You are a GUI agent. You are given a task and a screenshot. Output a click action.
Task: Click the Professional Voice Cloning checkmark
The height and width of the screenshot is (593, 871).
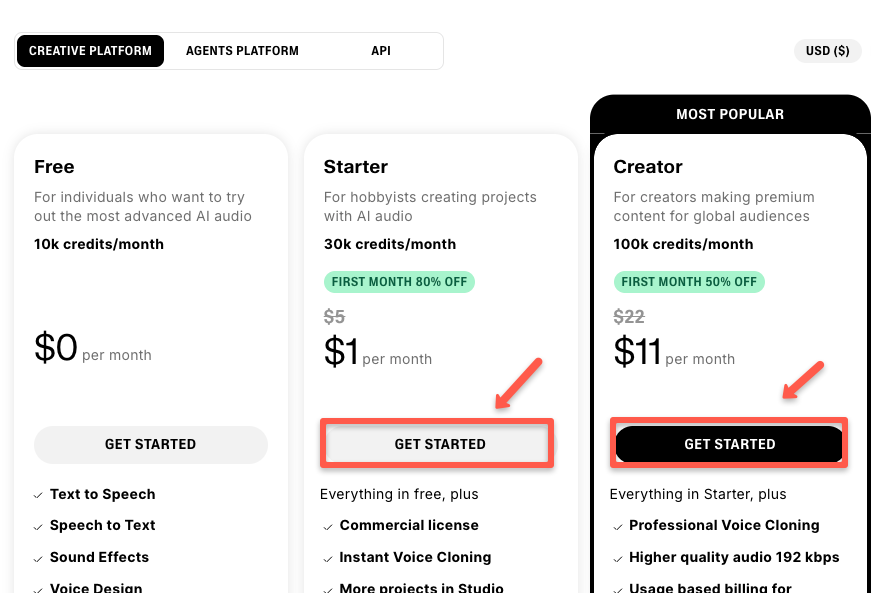(617, 525)
